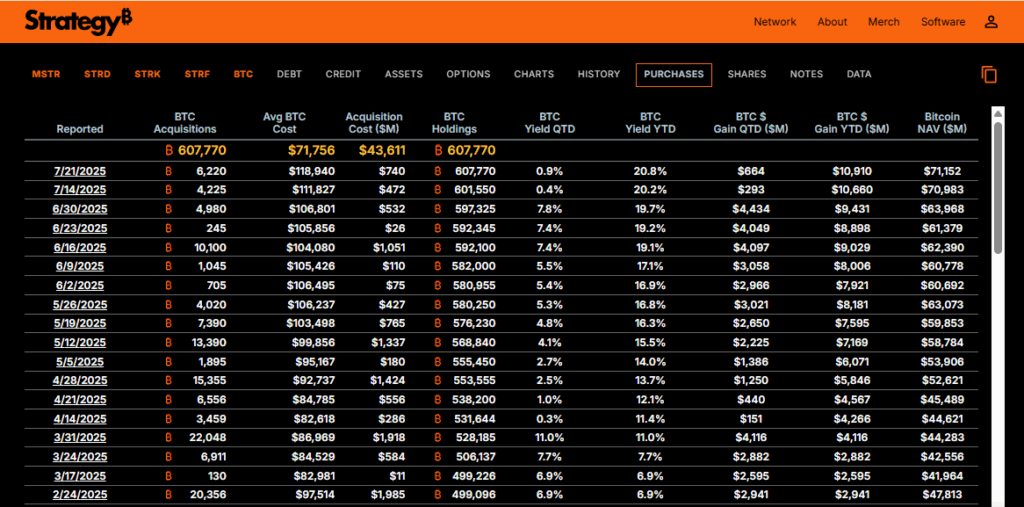This screenshot has height=507, width=1024.
Task: Open the 3/24/2025 report link
Action: click(x=80, y=457)
